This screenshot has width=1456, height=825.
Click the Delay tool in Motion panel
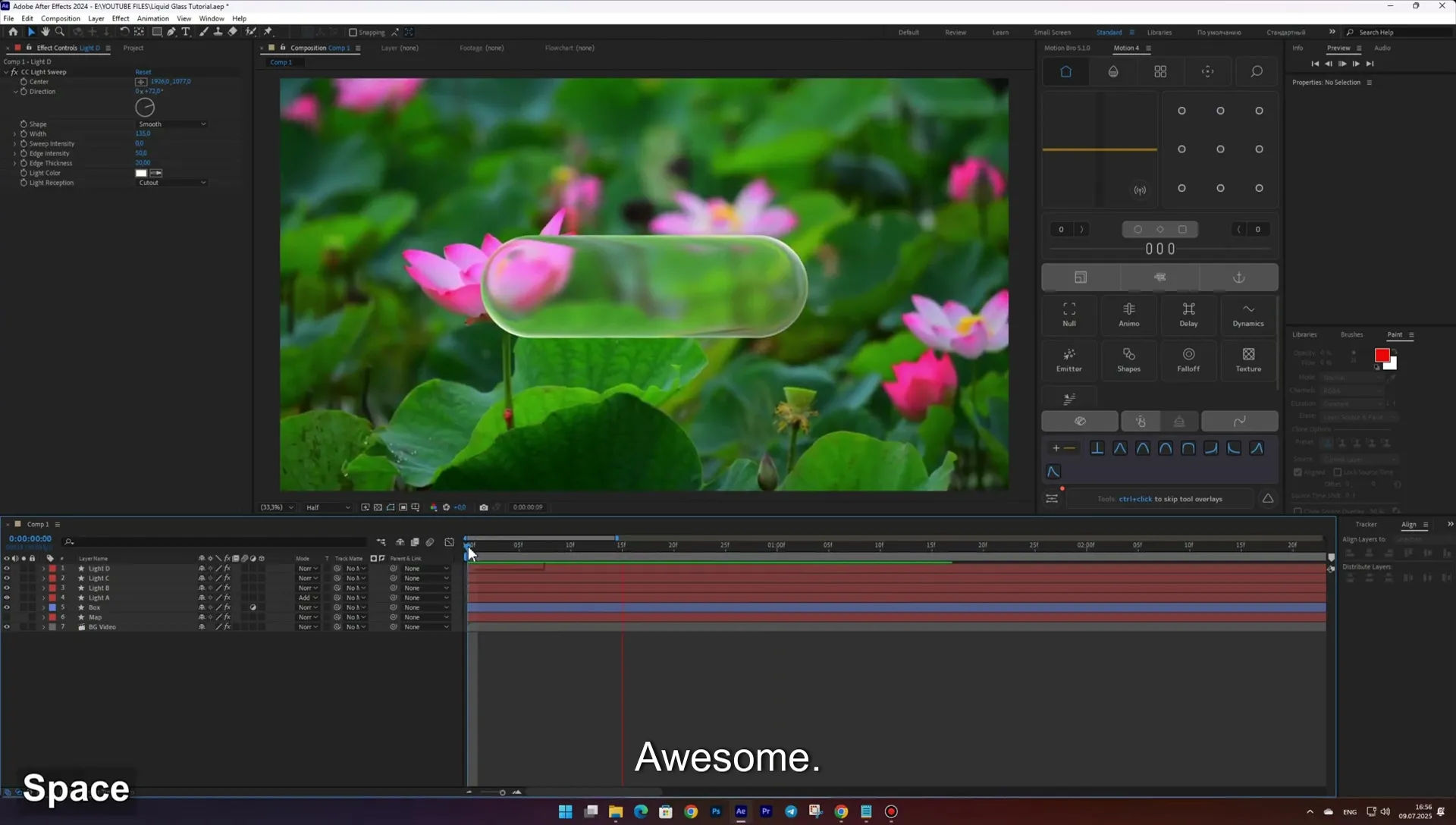pyautogui.click(x=1188, y=315)
